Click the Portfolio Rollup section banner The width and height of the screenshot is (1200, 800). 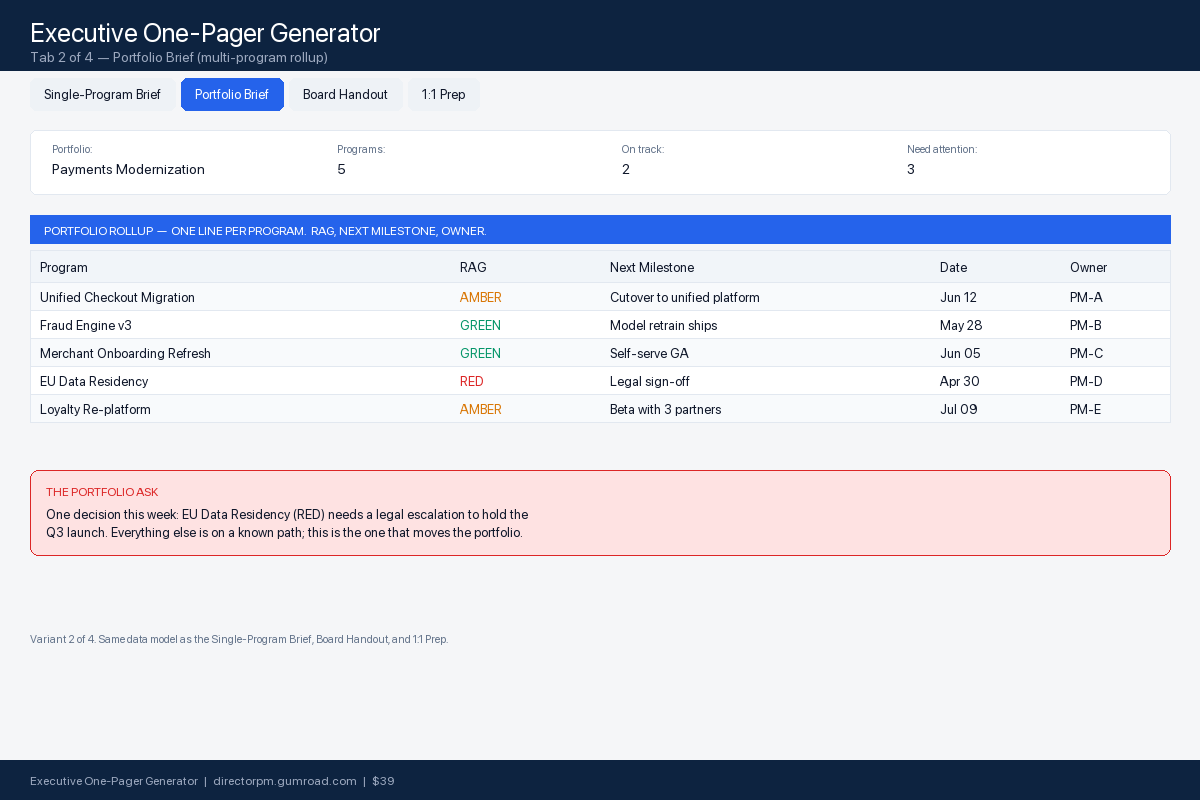600,230
